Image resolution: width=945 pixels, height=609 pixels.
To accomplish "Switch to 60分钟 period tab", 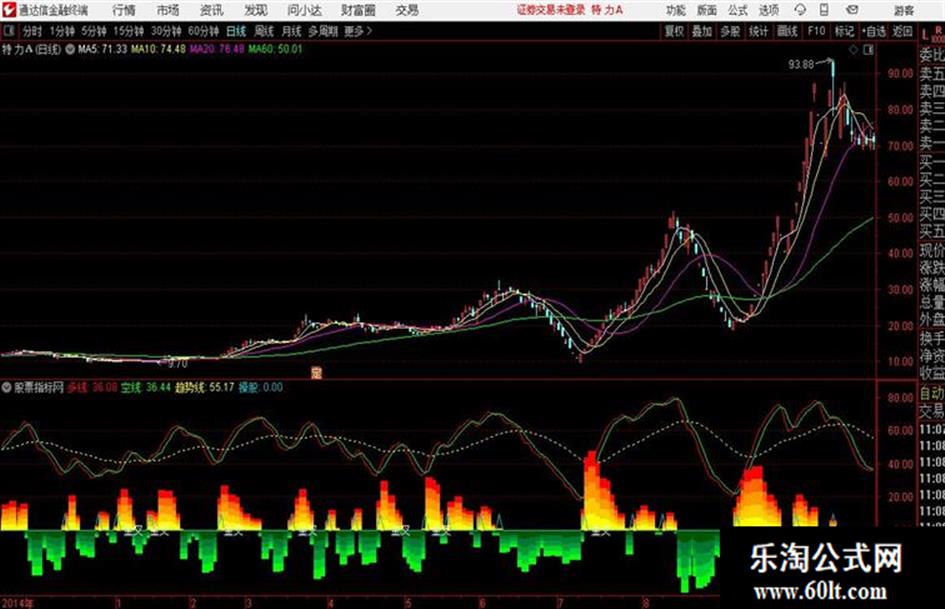I will tap(204, 31).
